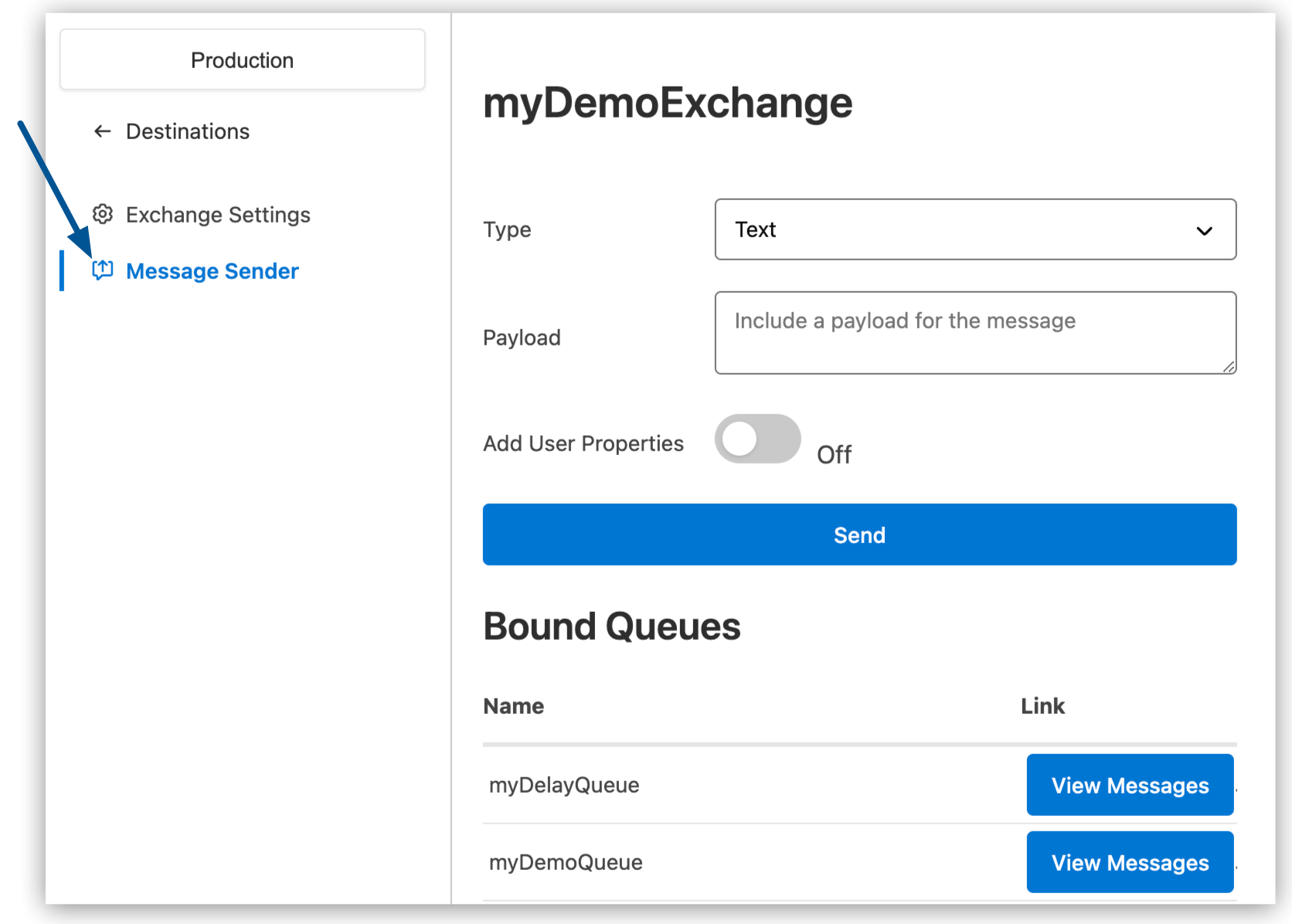Screen dimensions: 1292x924
Task: Open the Type dropdown showing Text
Action: pos(975,229)
